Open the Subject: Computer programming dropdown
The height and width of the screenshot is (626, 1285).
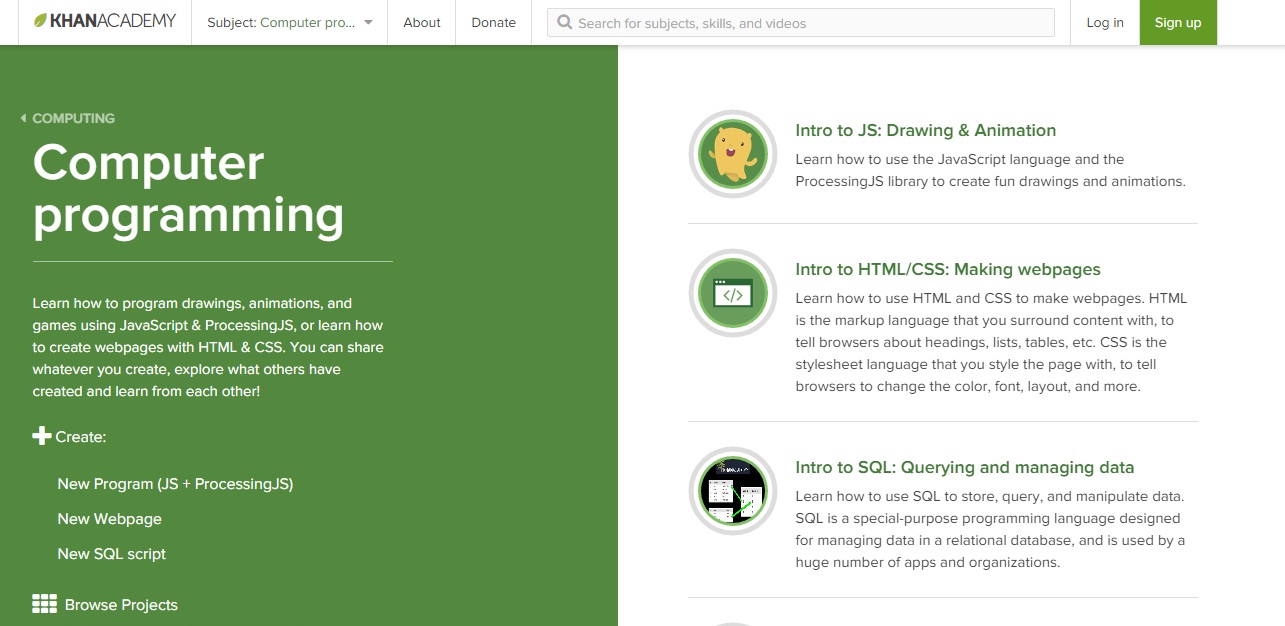click(x=289, y=22)
